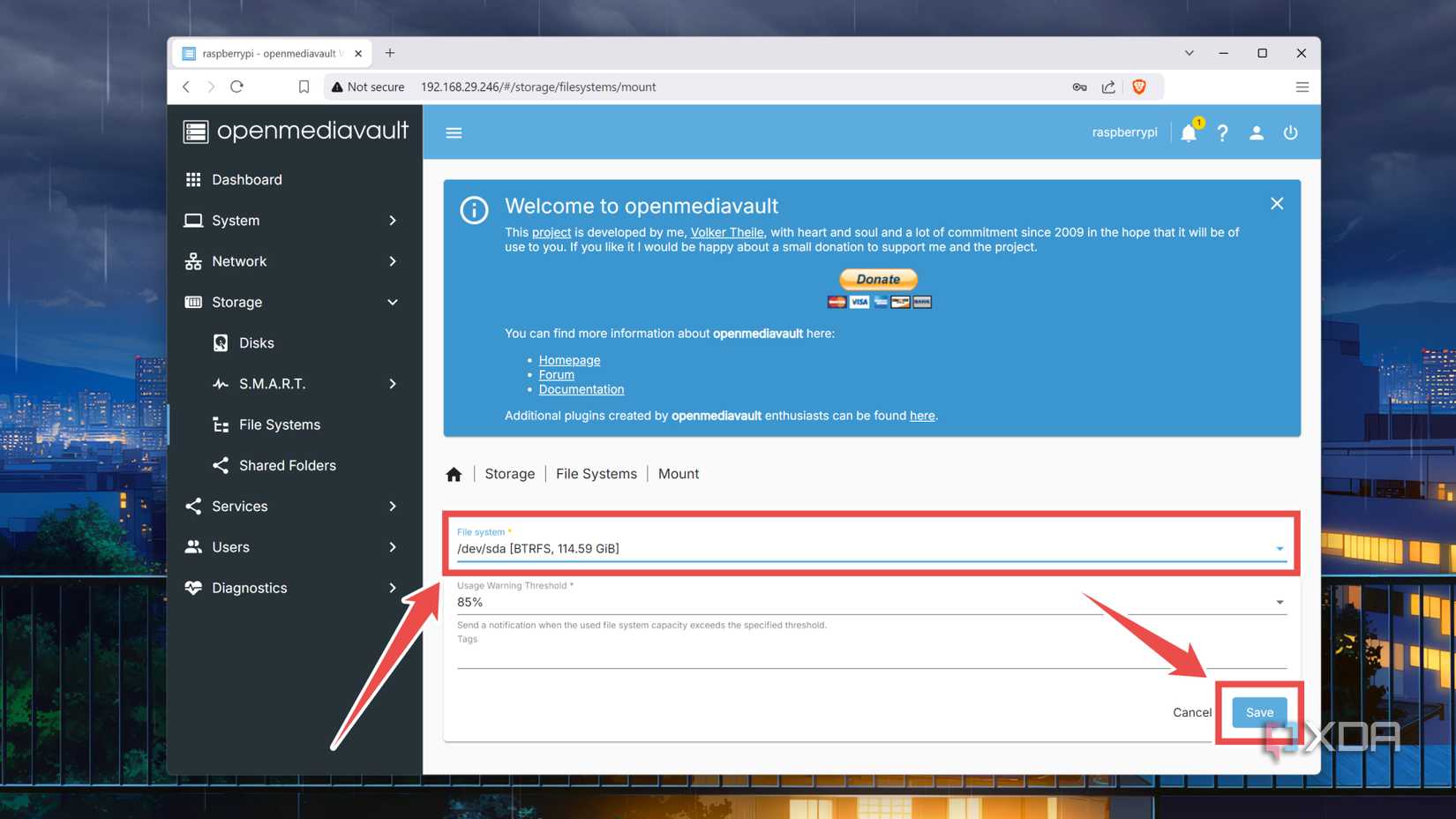Click the power icon in header
The image size is (1456, 819).
point(1290,132)
